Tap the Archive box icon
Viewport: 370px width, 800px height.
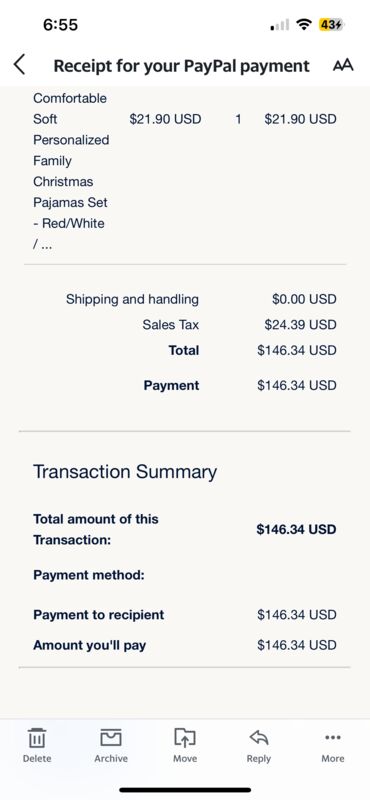pos(111,745)
